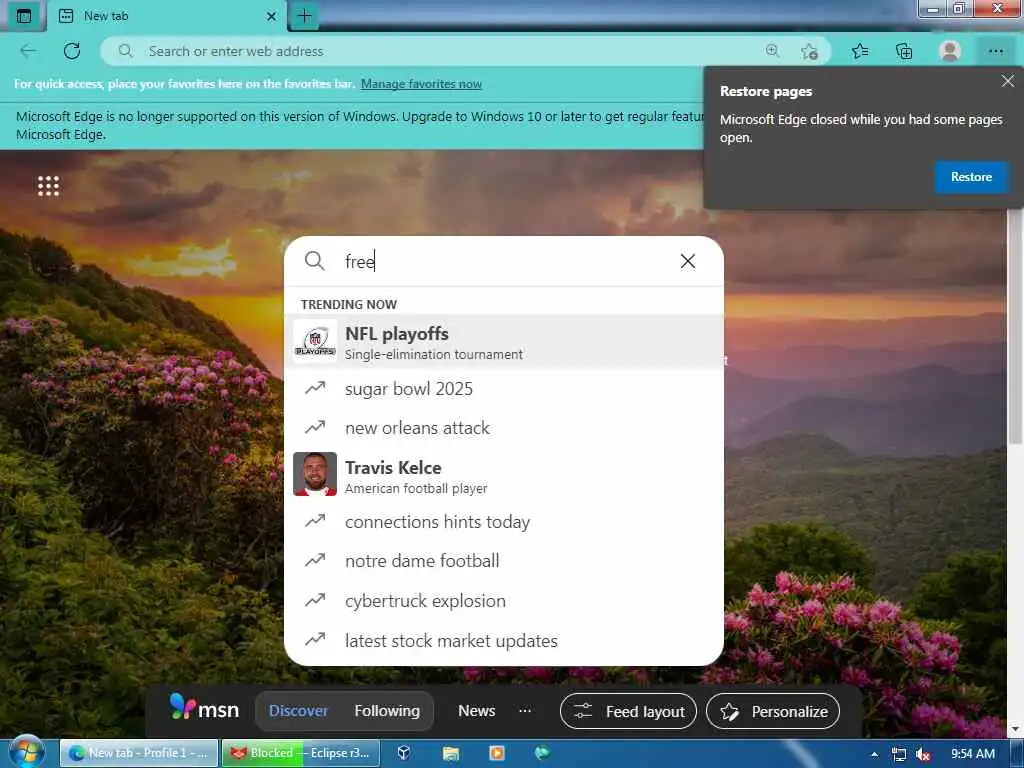Open Settings and more ellipsis menu
The width and height of the screenshot is (1024, 768).
click(995, 51)
